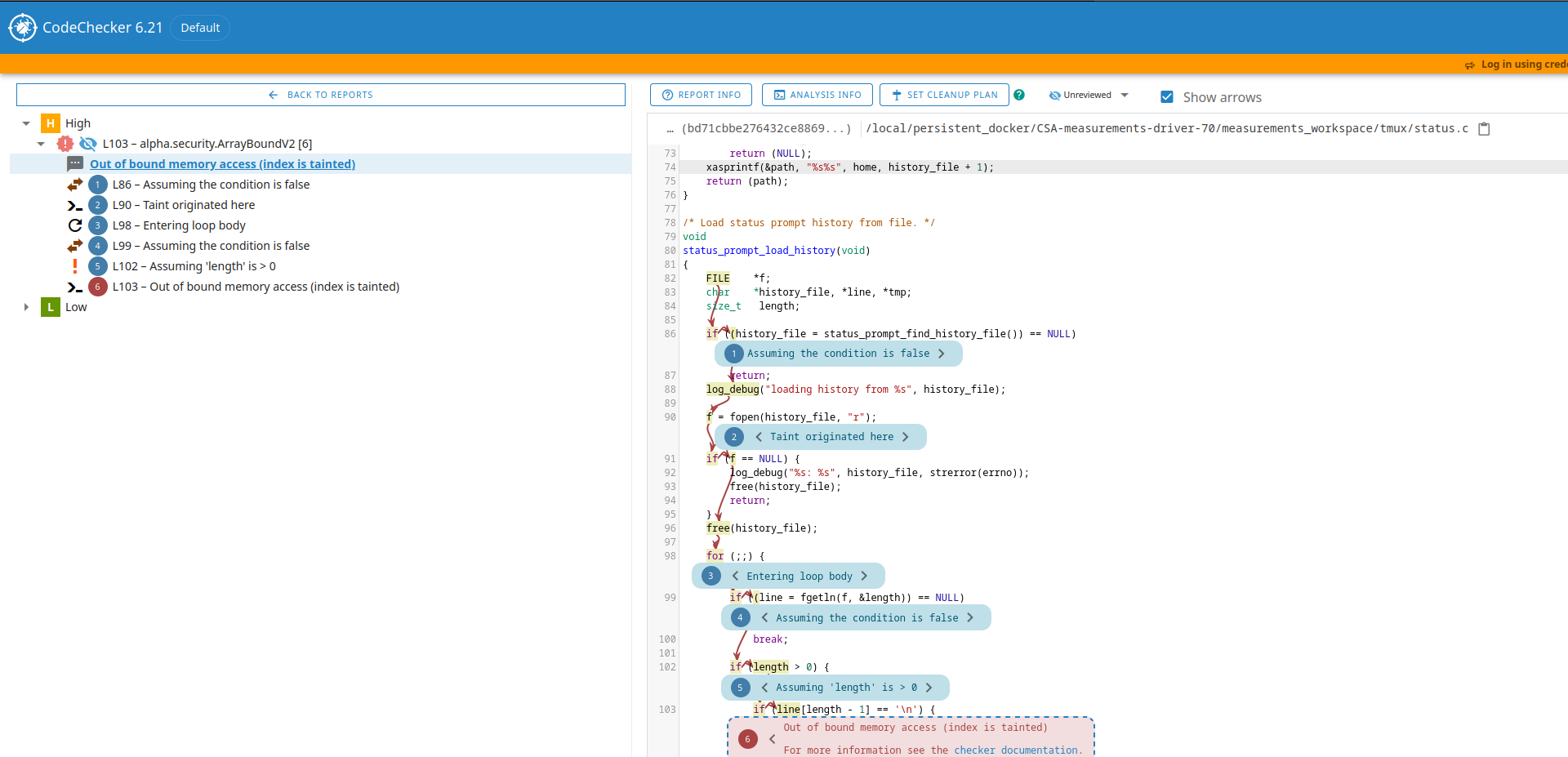Open the Analysis Info dialog
Screen dimensions: 1568x757
click(817, 95)
